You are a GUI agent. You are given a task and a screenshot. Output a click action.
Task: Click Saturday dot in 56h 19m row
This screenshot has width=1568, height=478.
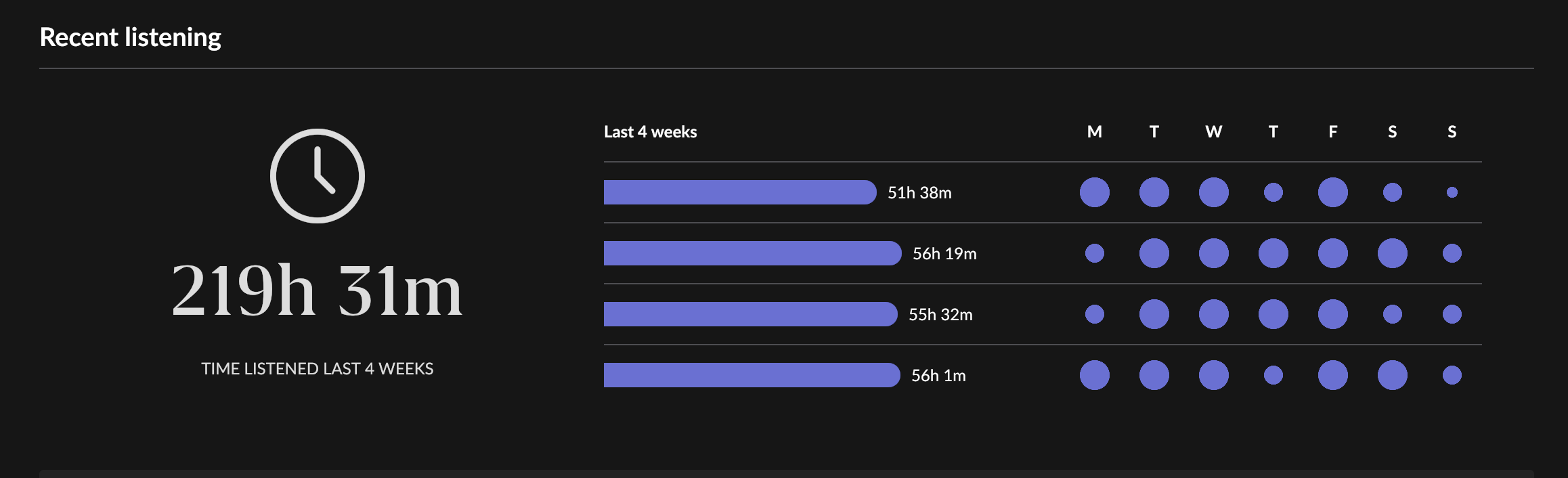(1392, 253)
